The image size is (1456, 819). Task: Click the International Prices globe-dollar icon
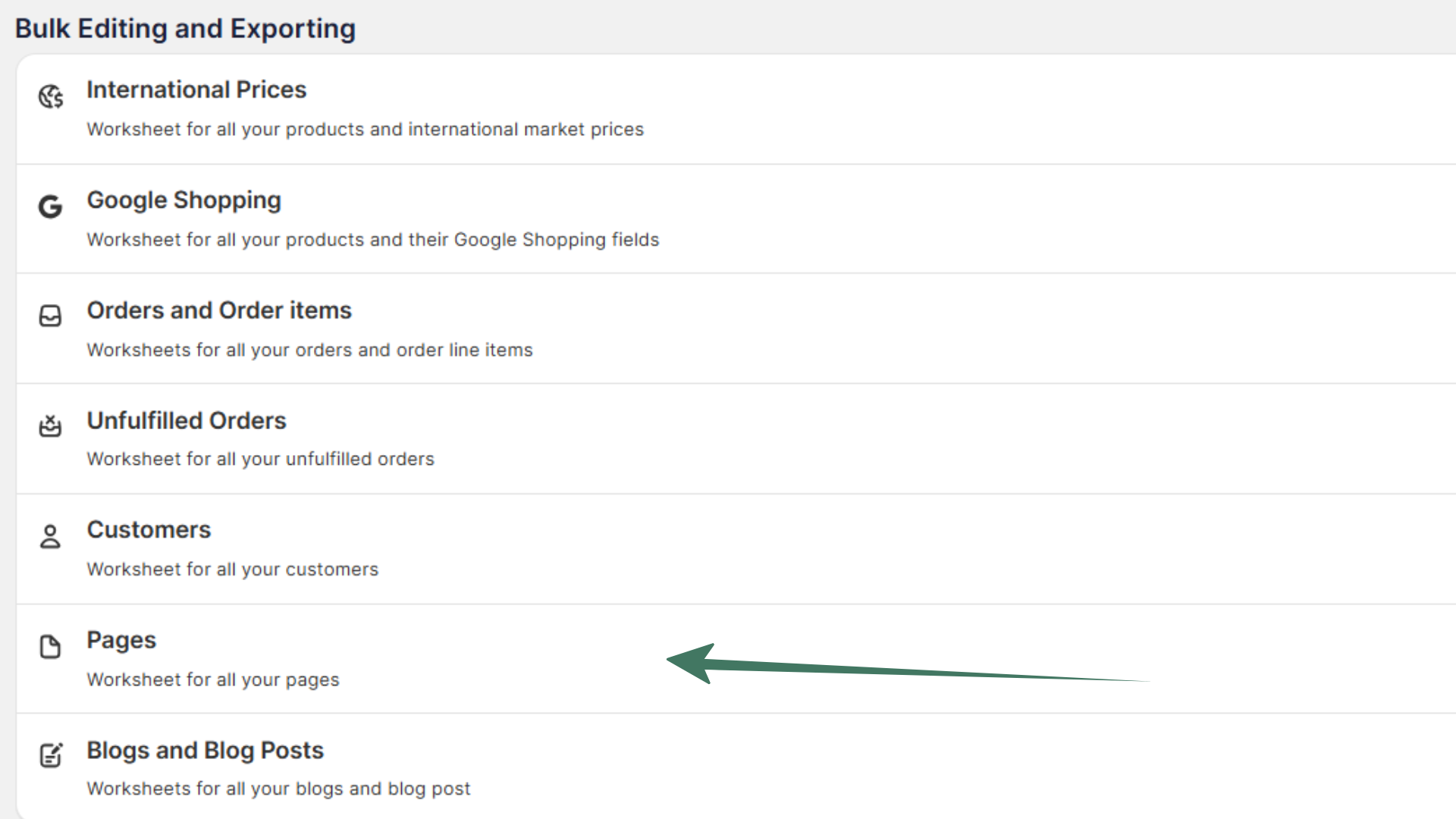[51, 97]
